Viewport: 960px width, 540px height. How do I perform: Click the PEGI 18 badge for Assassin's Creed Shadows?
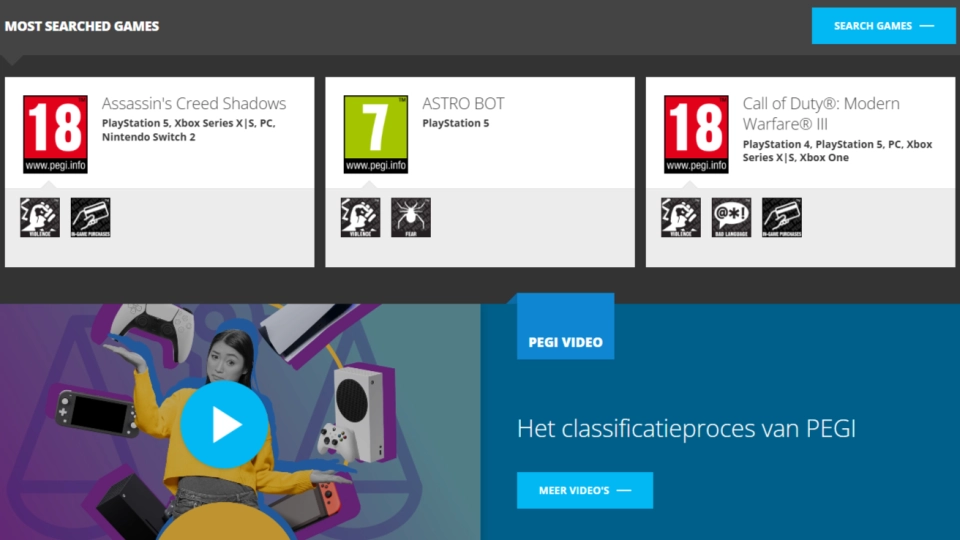[x=55, y=134]
